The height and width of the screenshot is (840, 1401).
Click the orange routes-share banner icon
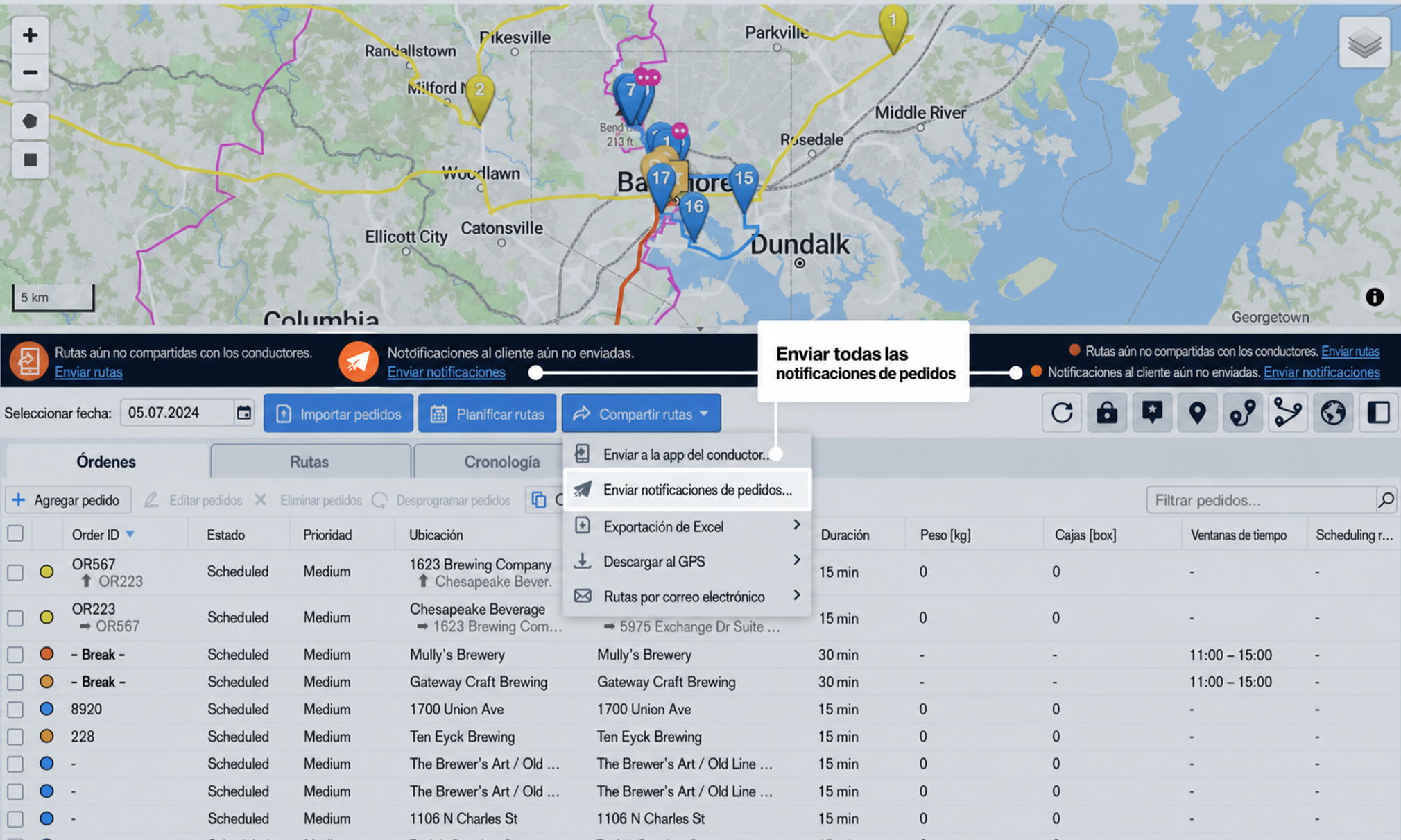pos(28,361)
